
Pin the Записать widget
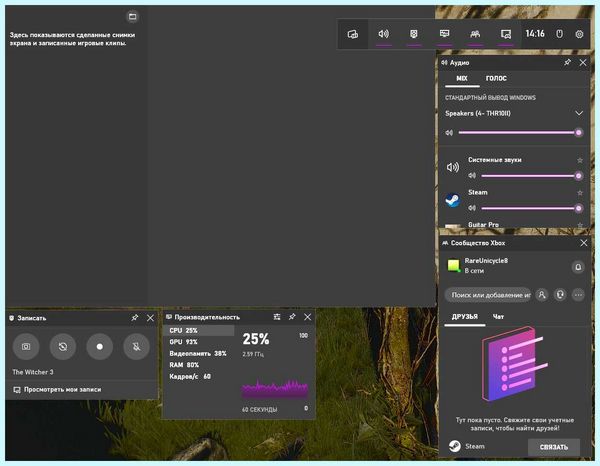135,318
